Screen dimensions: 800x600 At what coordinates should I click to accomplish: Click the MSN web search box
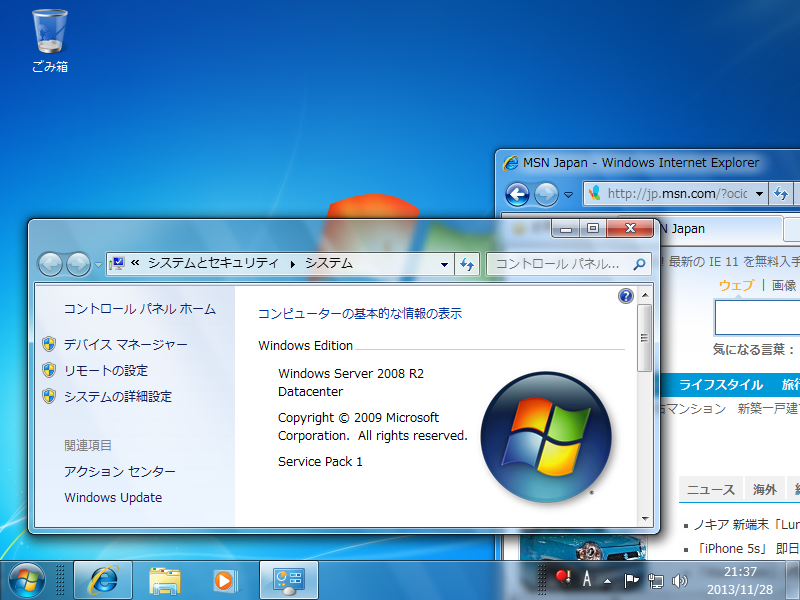757,317
